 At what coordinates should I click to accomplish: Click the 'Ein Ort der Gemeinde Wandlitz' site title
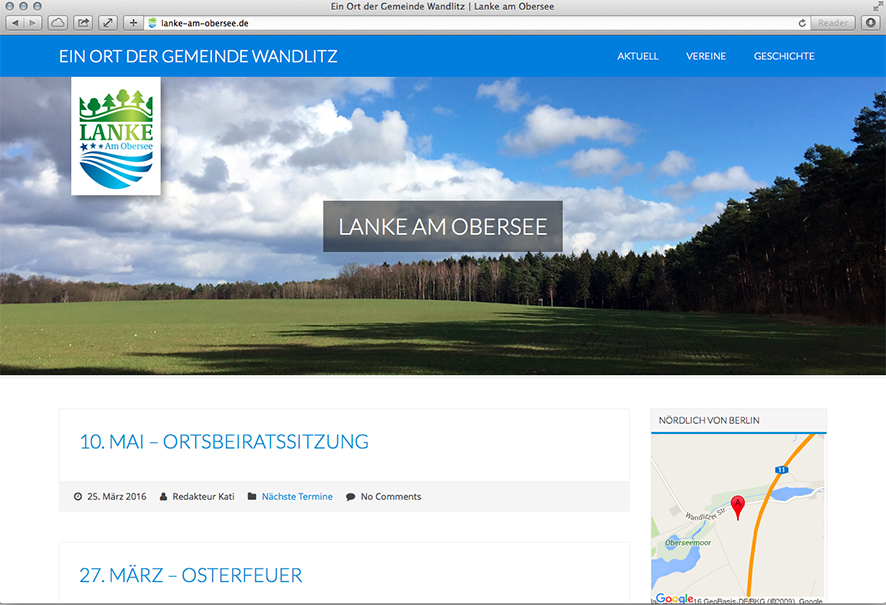point(198,56)
